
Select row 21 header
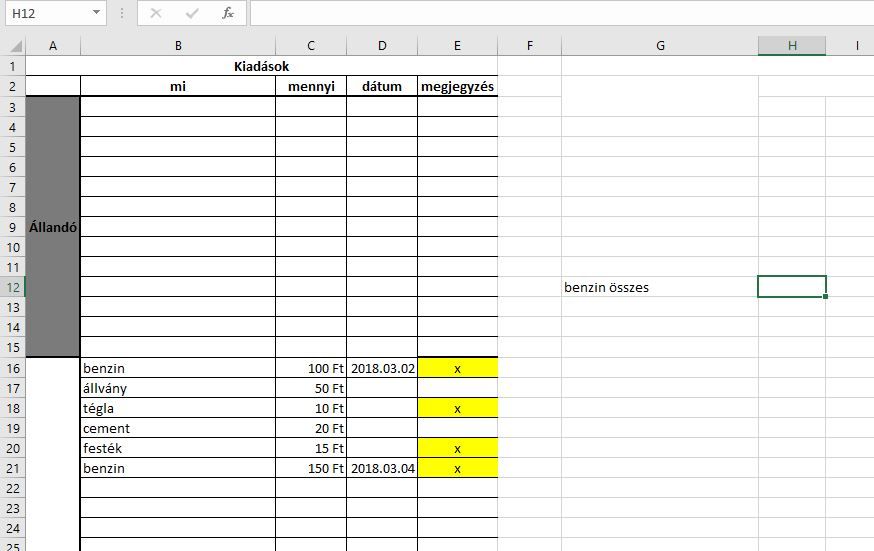(x=13, y=469)
